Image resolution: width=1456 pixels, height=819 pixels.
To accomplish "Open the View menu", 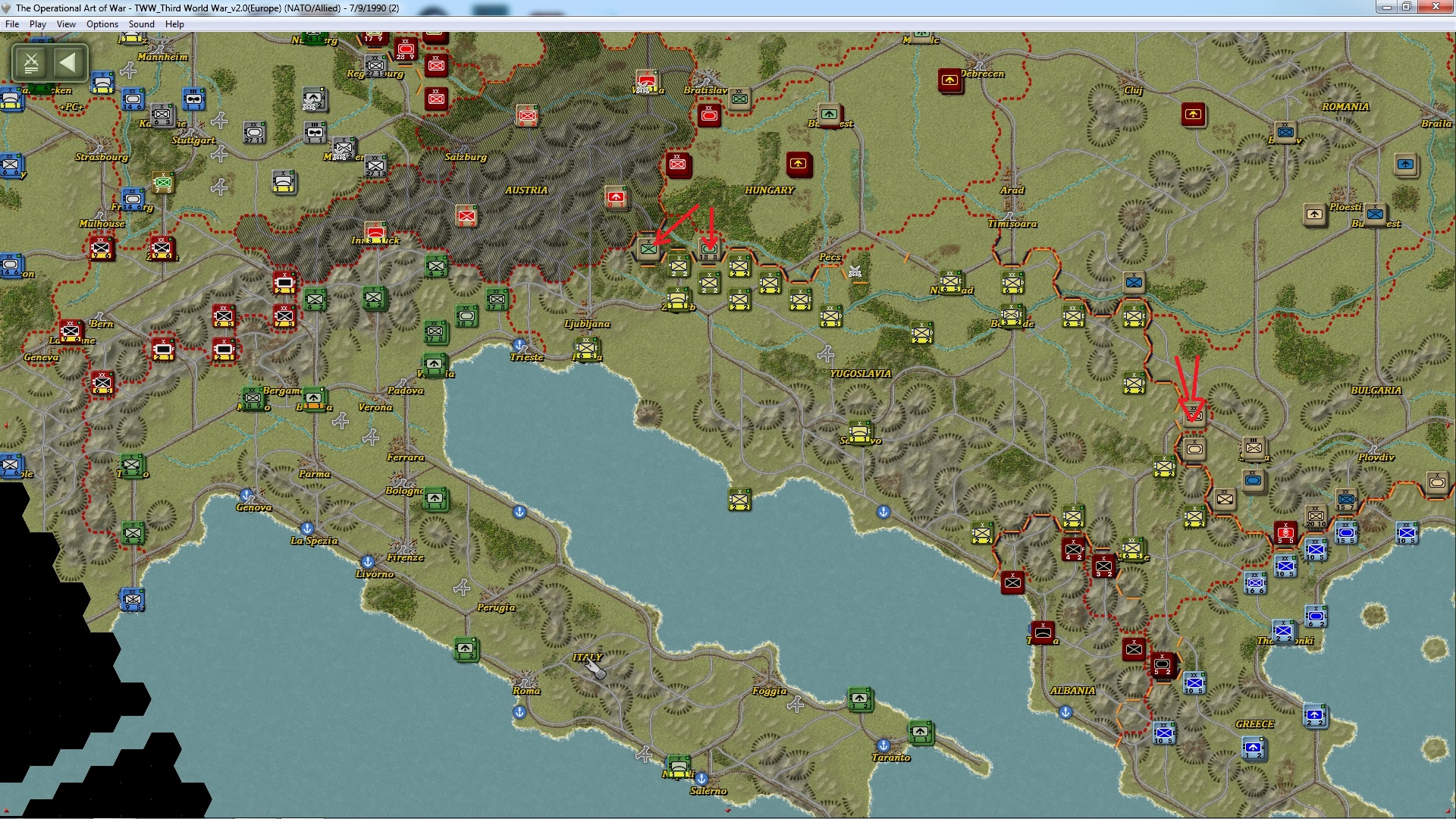I will pyautogui.click(x=67, y=24).
